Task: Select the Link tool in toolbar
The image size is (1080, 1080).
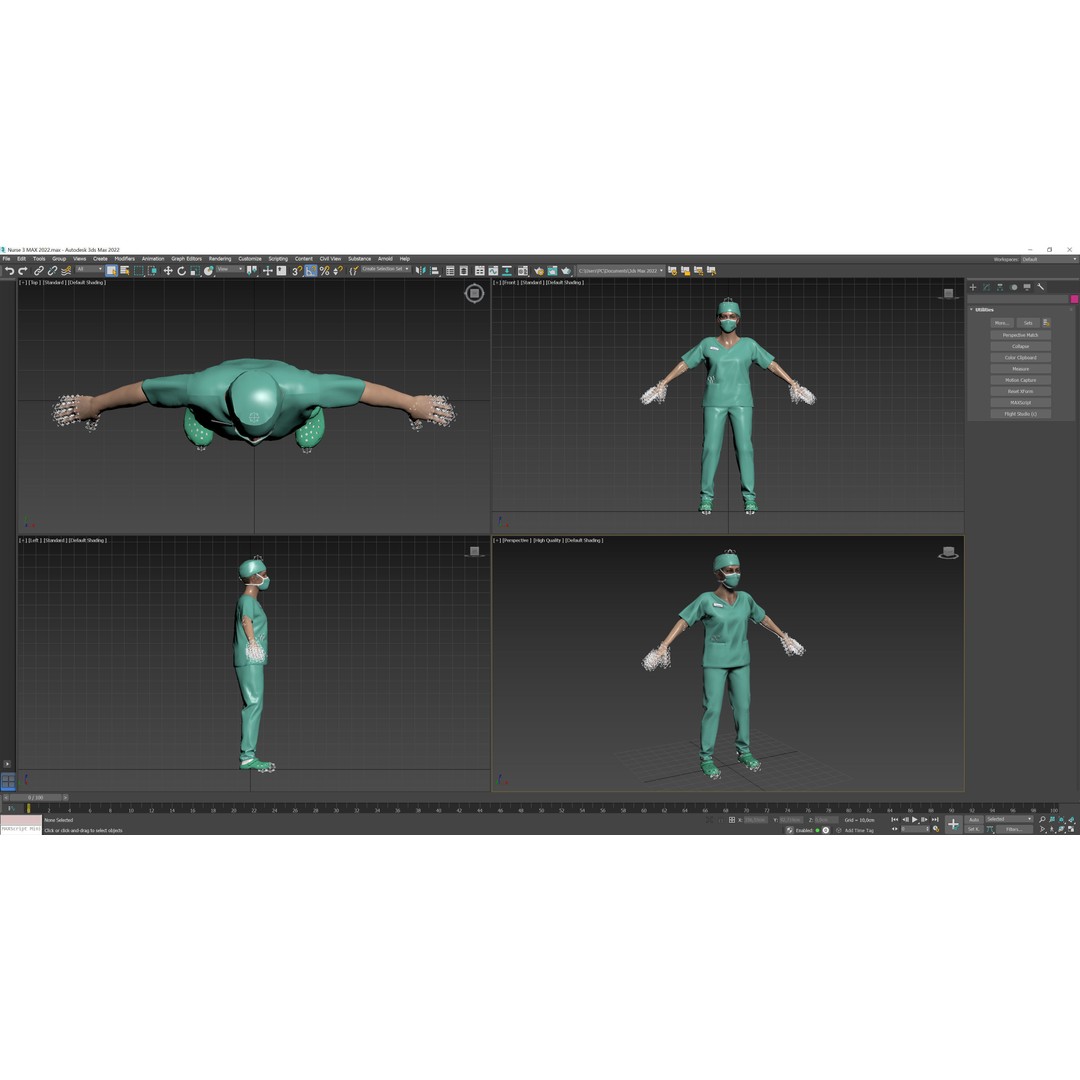Action: 39,271
